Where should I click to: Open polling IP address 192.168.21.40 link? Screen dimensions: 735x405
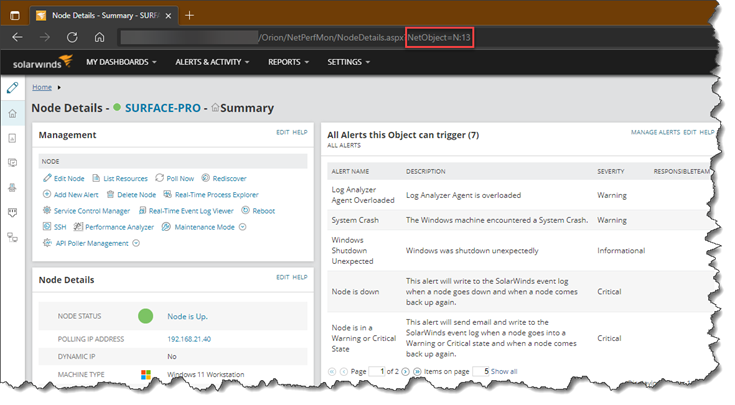189,339
